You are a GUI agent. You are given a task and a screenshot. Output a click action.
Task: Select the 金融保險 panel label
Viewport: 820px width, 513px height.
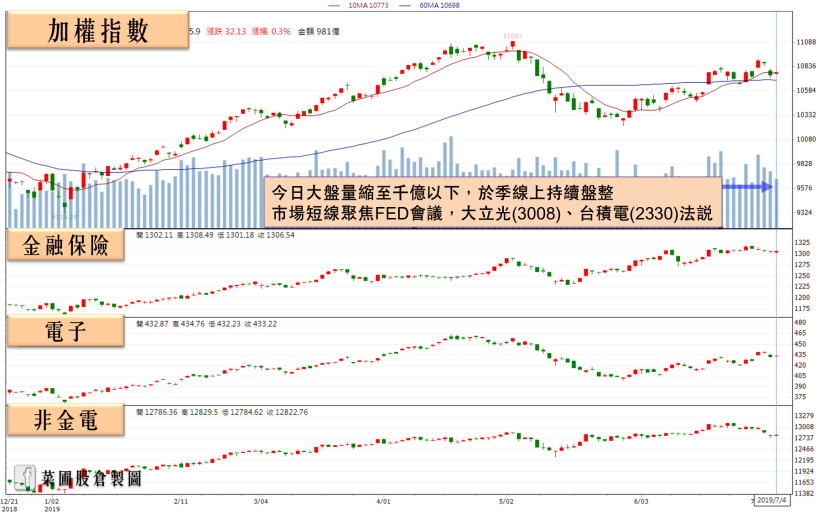(66, 245)
